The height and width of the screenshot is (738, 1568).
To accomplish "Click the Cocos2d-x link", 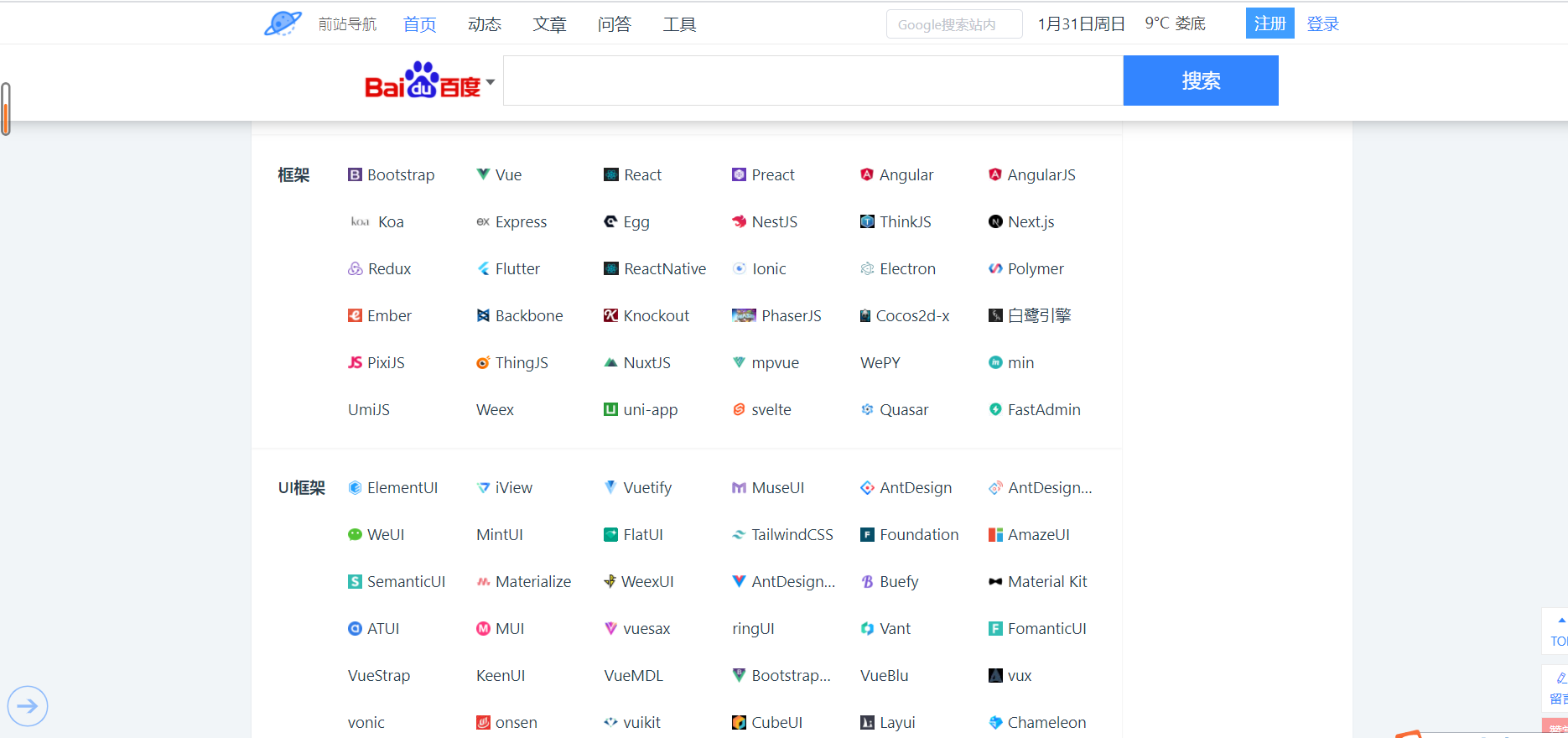I will 905,315.
